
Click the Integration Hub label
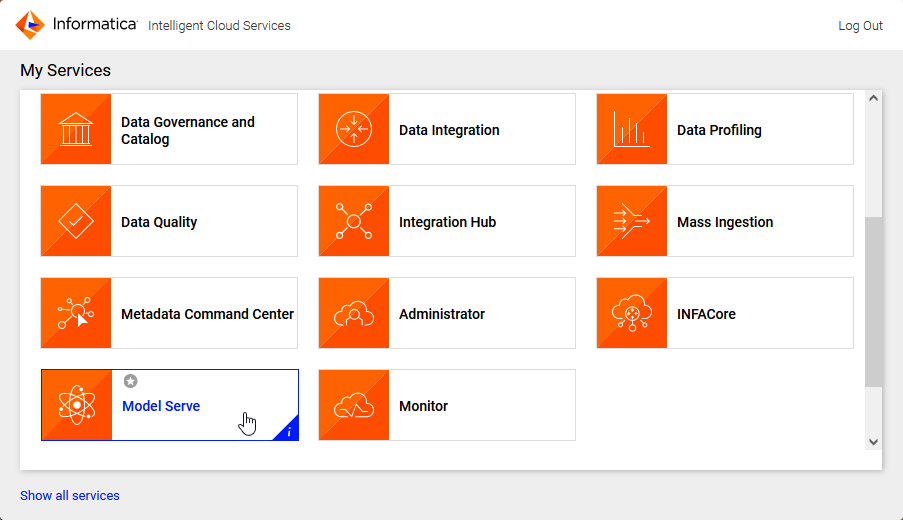coord(447,222)
